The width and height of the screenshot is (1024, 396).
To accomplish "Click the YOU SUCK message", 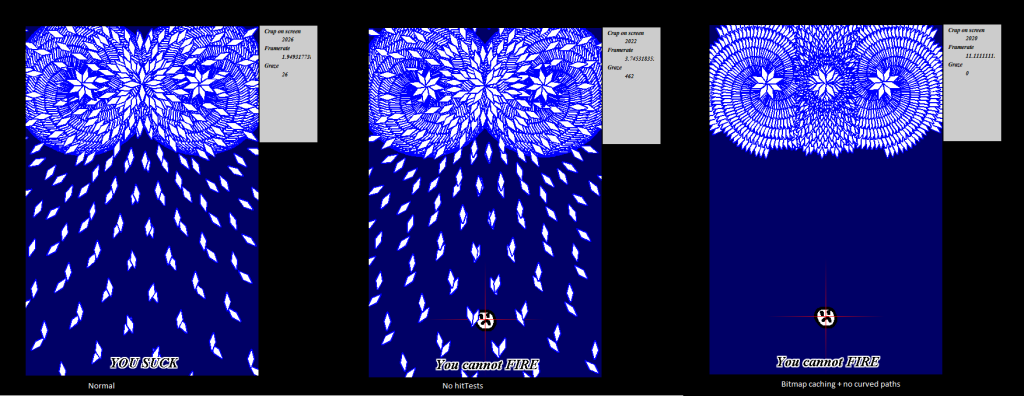I will tap(144, 363).
